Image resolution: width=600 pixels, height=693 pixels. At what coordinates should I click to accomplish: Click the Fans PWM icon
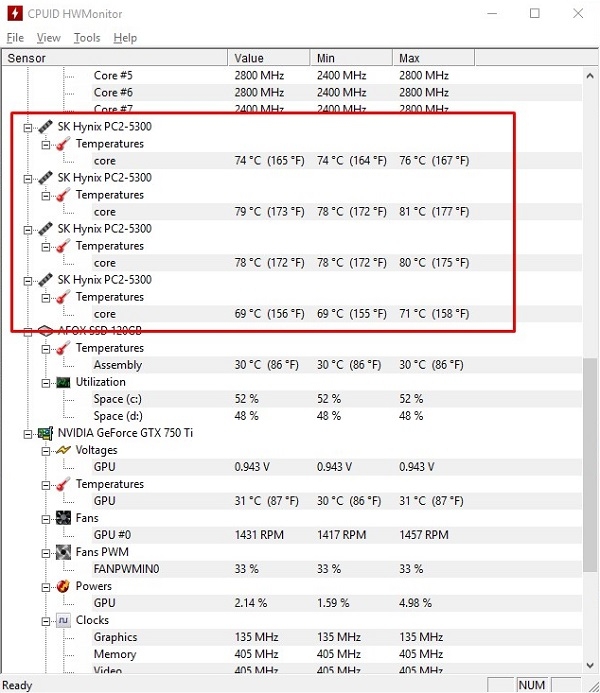pos(63,552)
